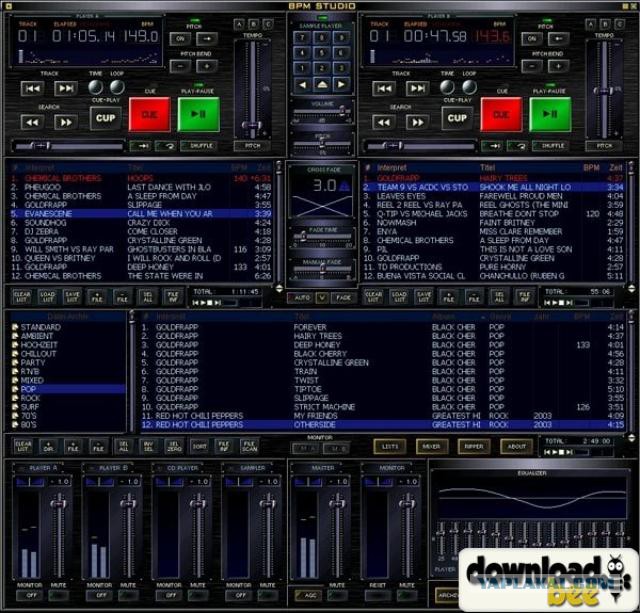Skip to next track in Player A

point(66,89)
